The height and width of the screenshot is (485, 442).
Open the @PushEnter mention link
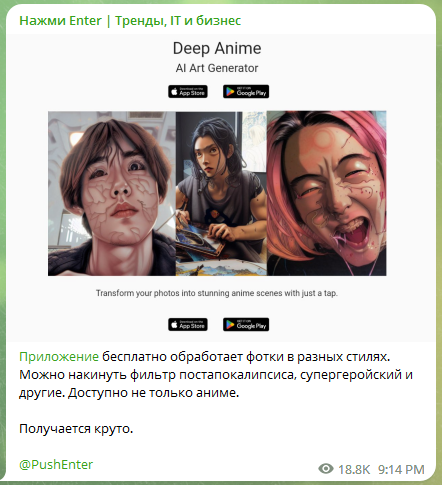tap(56, 464)
